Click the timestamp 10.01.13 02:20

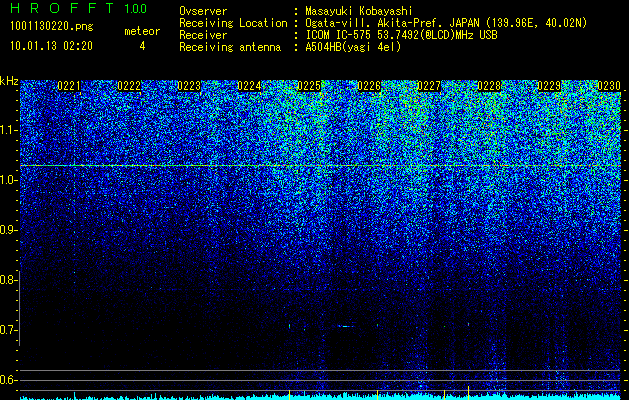tap(51, 46)
